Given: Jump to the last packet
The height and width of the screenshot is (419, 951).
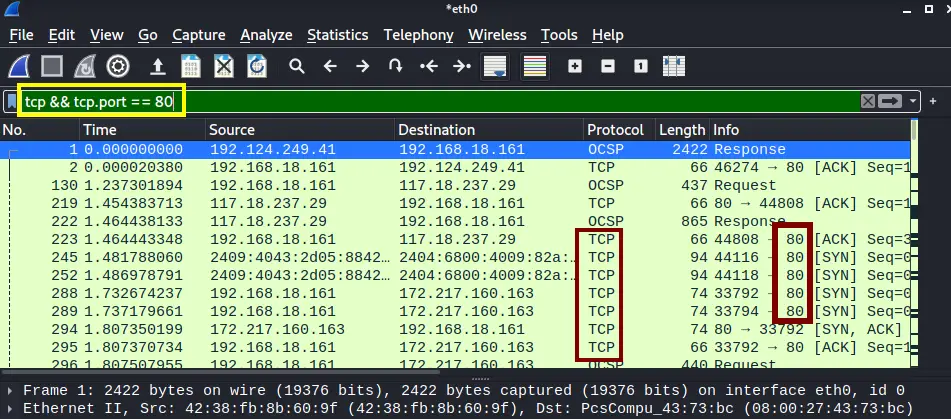Looking at the screenshot, I should click(462, 66).
